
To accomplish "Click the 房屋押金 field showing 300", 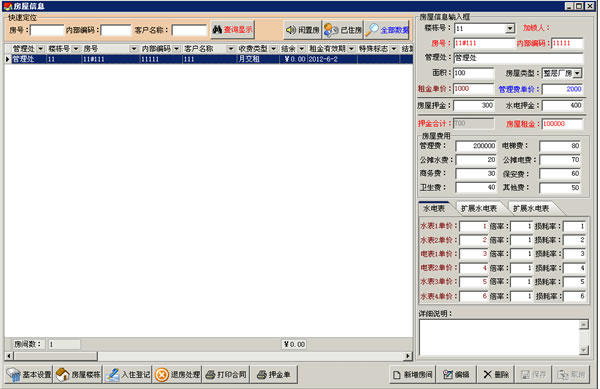I will point(474,105).
